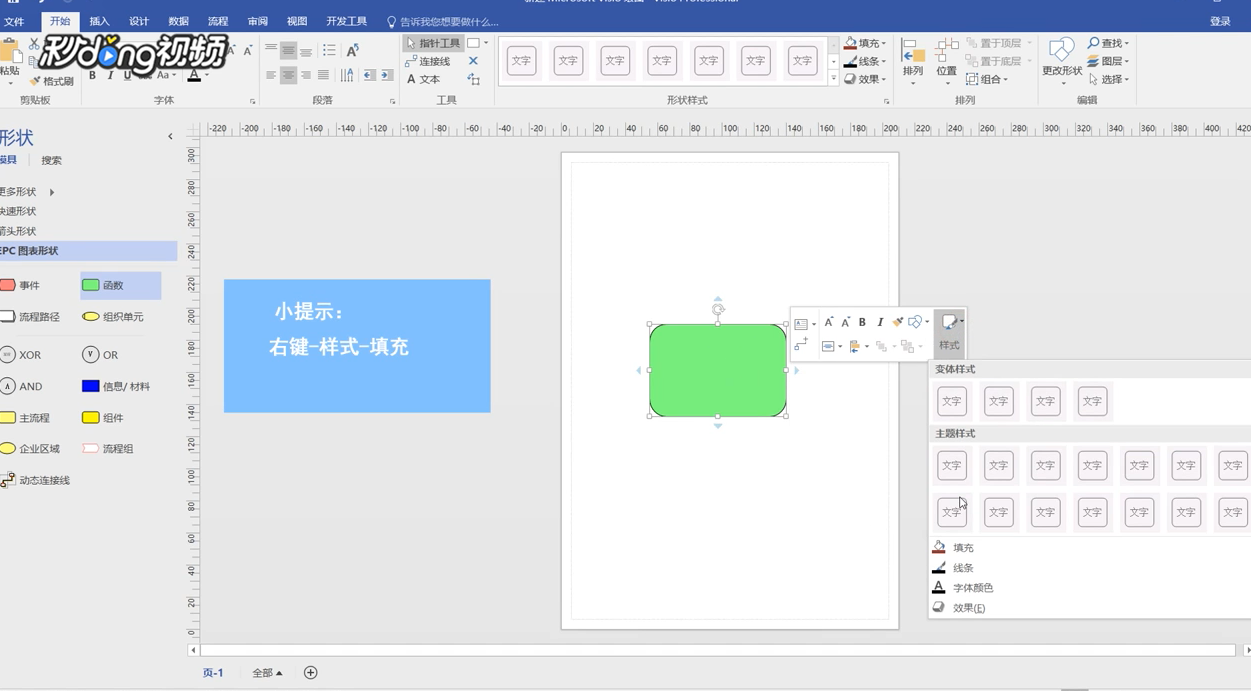1251x691 pixels.
Task: Toggle center horizontal alignment in 段落 group
Action: [x=288, y=75]
